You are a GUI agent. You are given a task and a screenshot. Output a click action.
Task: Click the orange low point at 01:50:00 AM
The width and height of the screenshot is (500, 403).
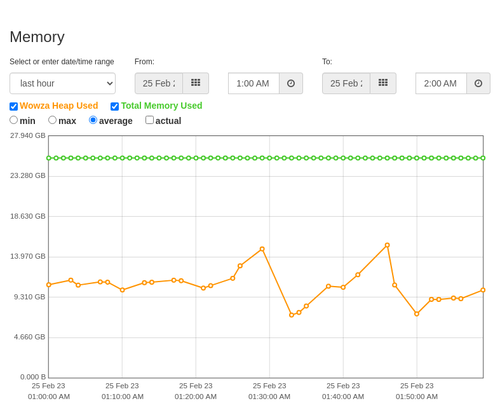point(417,314)
